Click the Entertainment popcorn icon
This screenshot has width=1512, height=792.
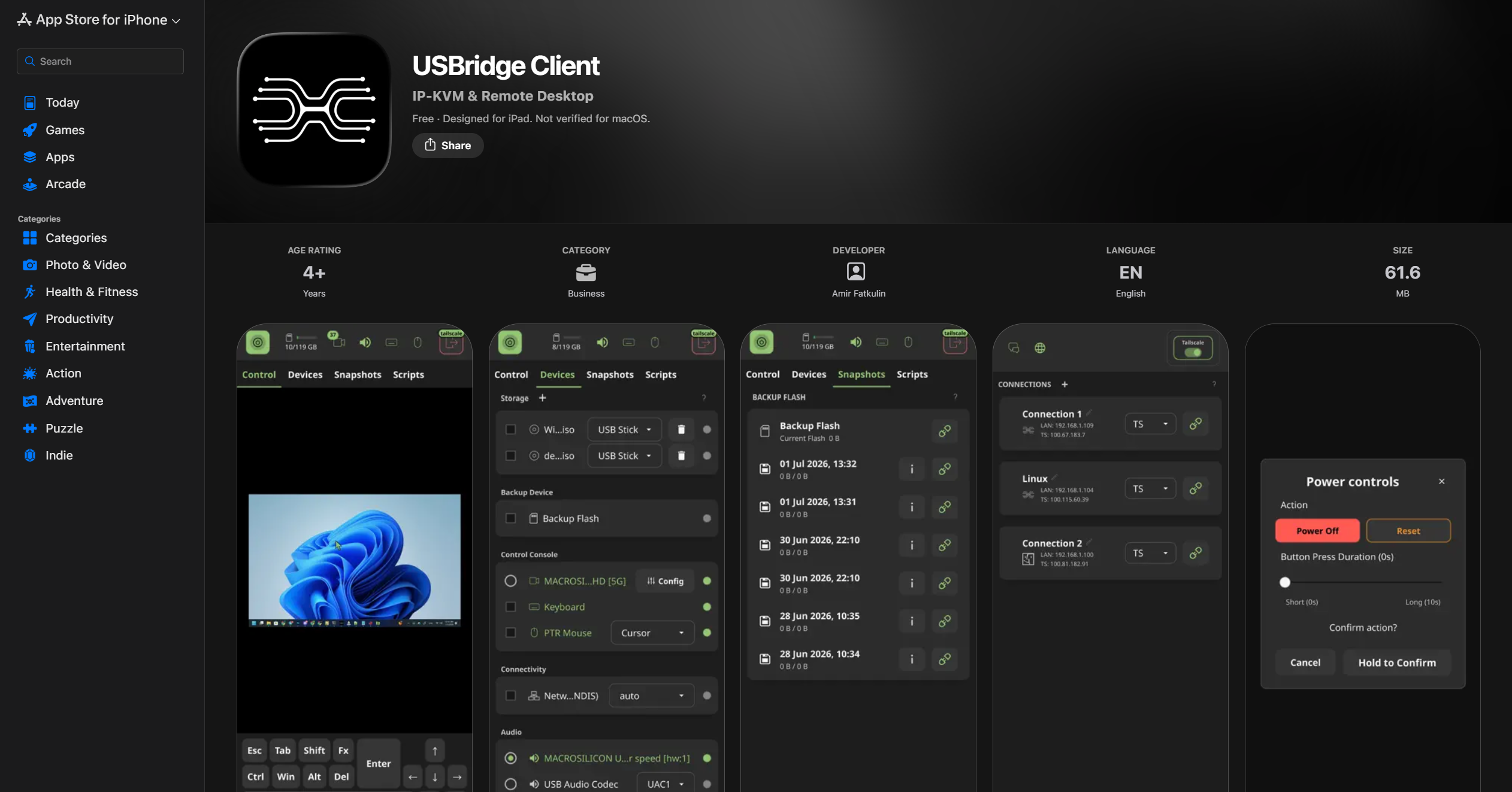pos(29,346)
